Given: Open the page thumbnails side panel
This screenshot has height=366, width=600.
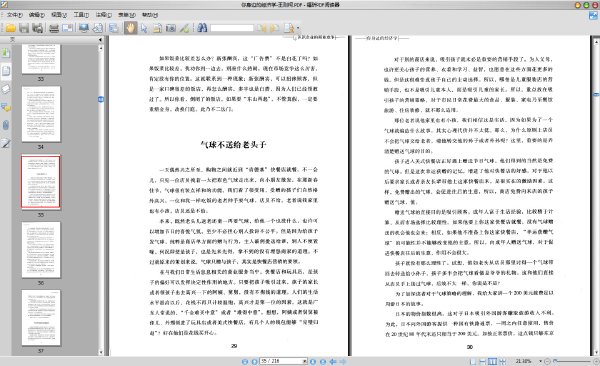Looking at the screenshot, I should click(6, 71).
